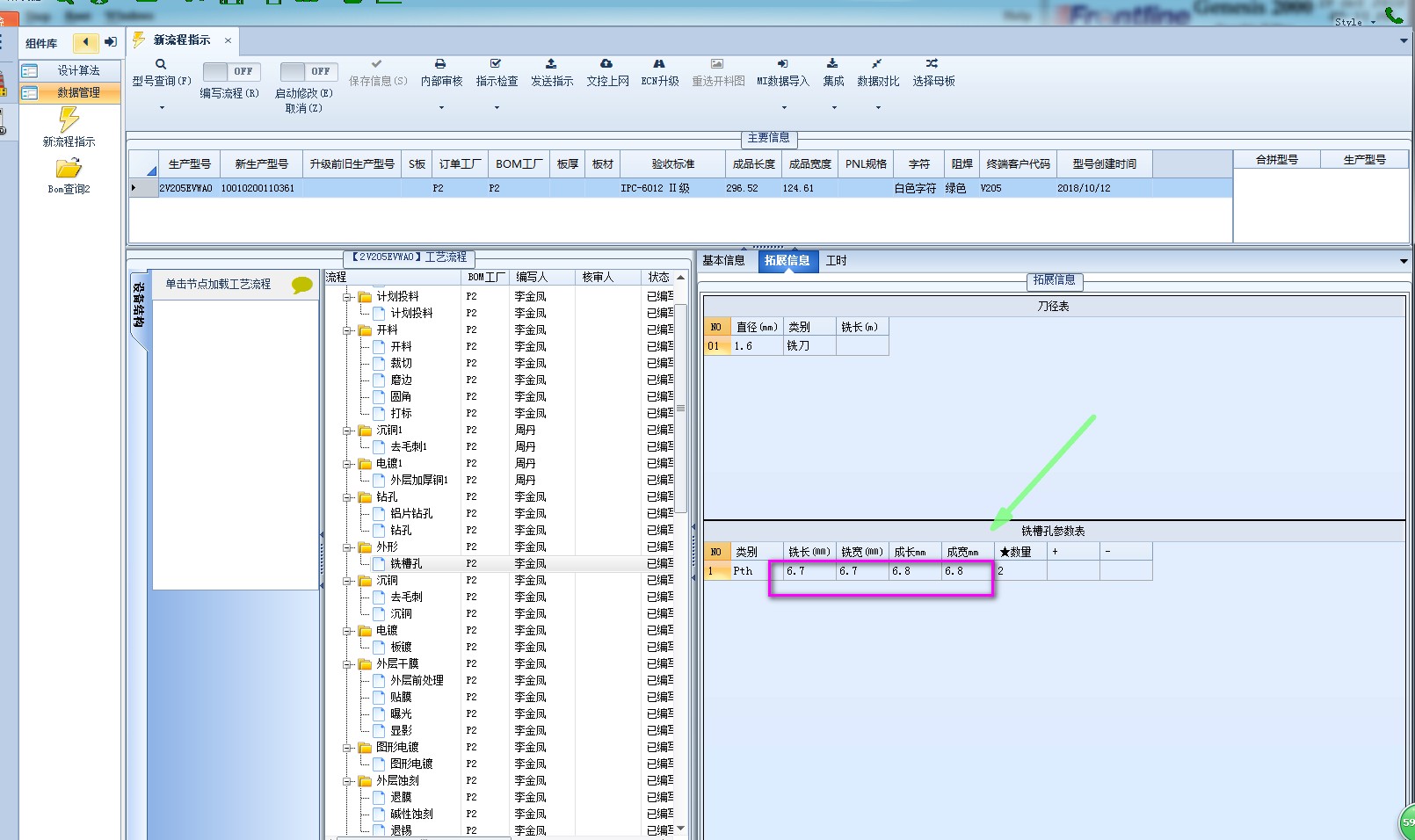Open dropdown arrow under 内部审核
This screenshot has height=840, width=1415.
441,108
